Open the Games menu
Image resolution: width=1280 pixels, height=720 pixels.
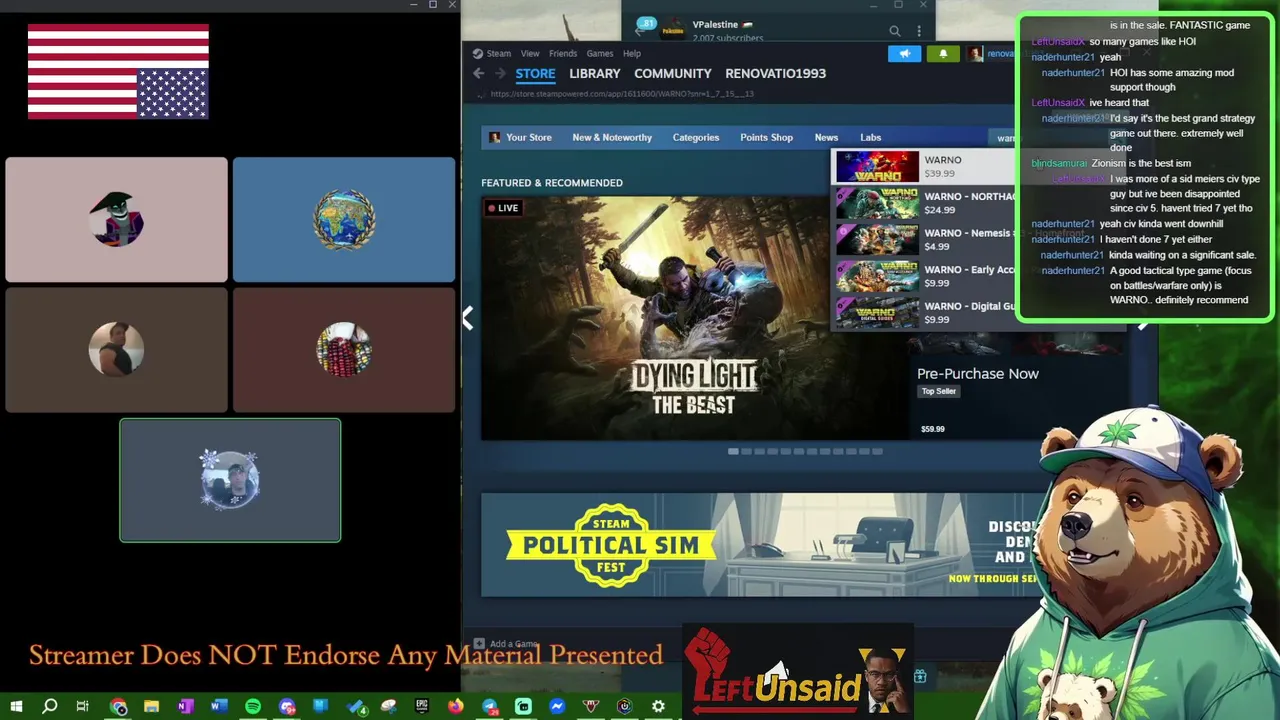600,54
